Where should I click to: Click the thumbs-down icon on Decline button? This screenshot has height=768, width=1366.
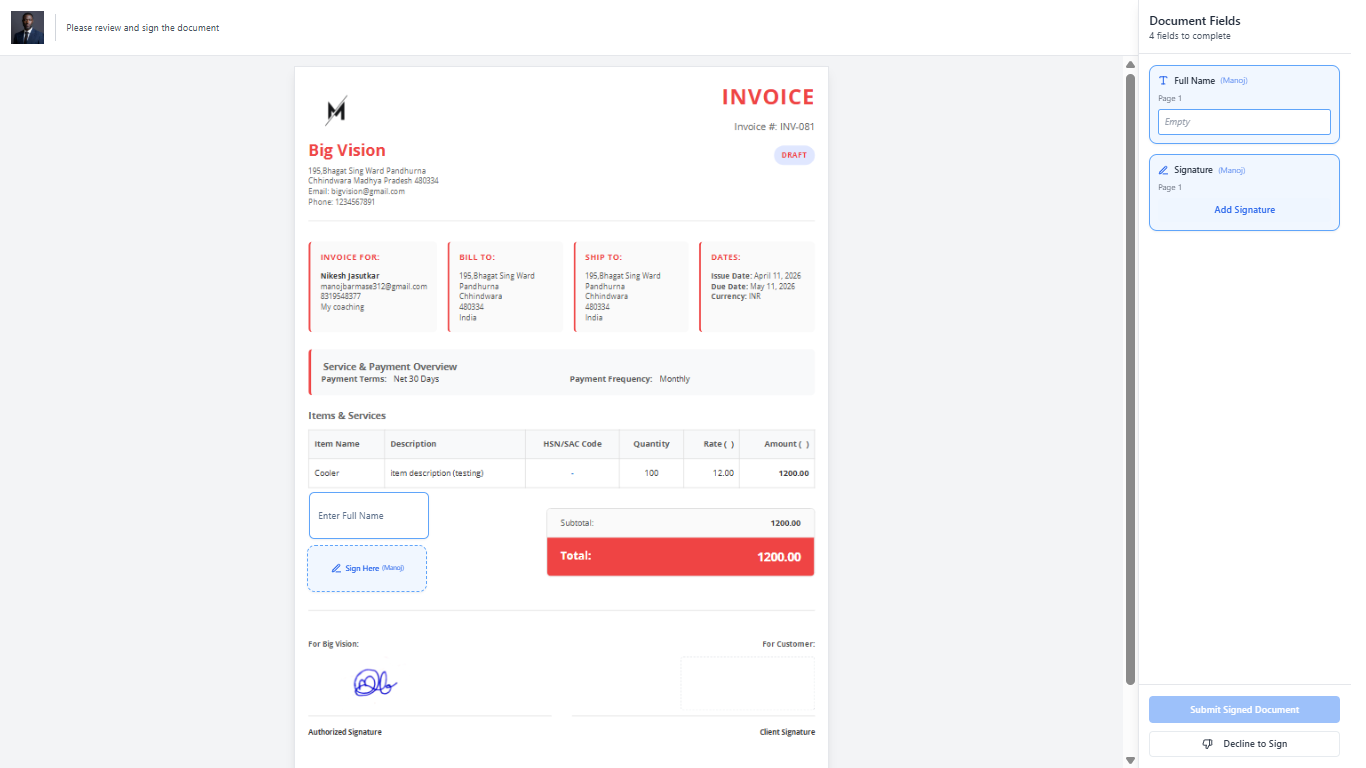click(1207, 744)
